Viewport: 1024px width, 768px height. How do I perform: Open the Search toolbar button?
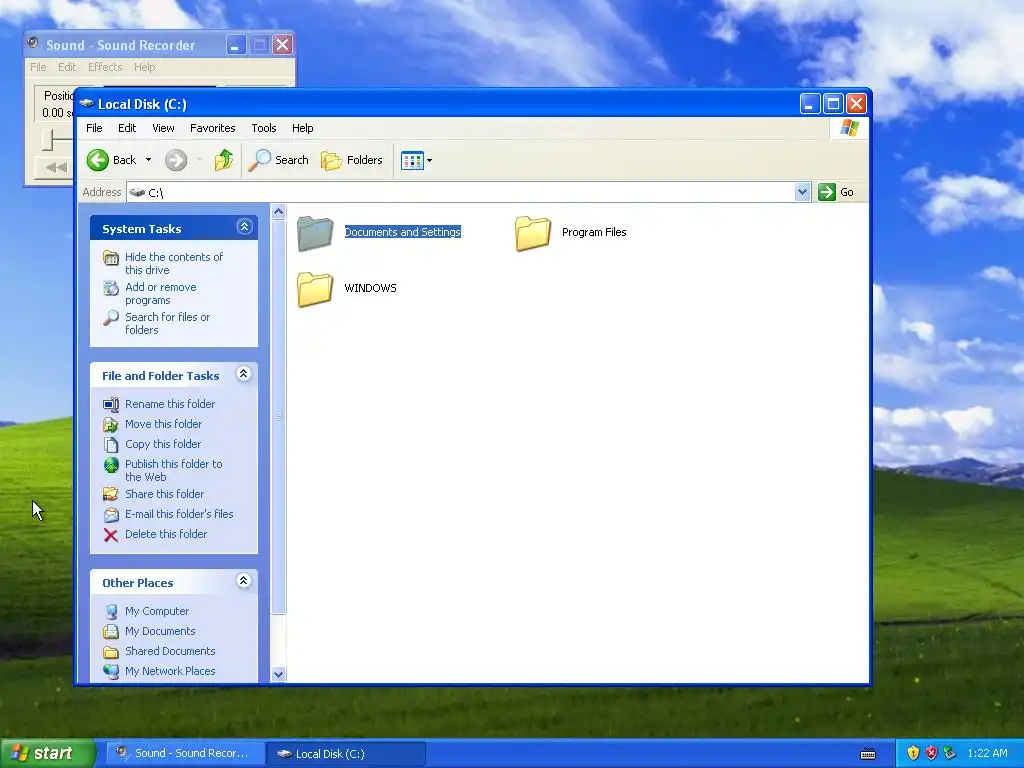tap(278, 160)
